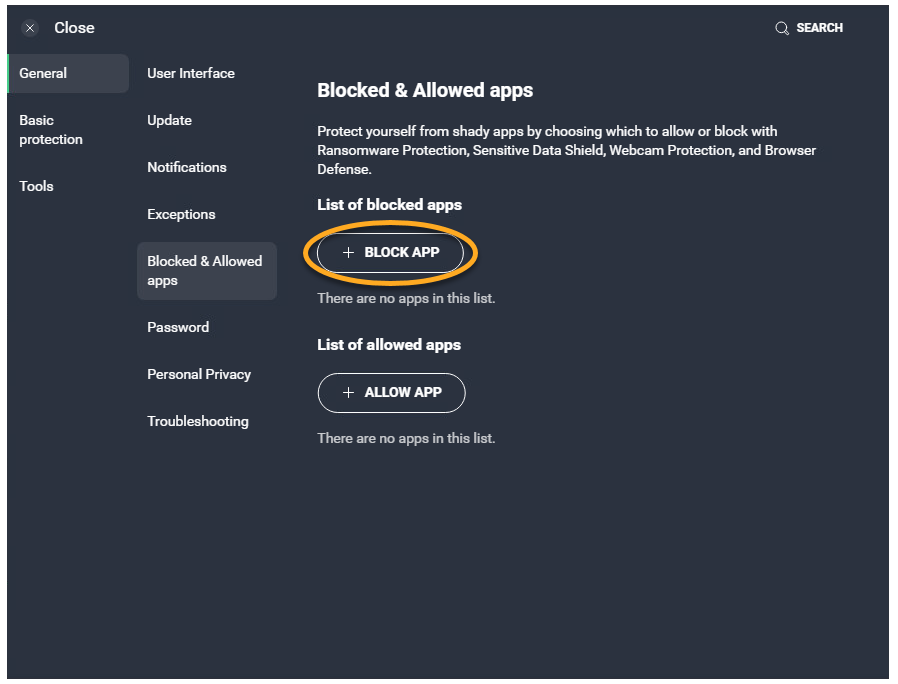Open the Basic protection tab
This screenshot has width=898, height=684.
click(x=51, y=130)
